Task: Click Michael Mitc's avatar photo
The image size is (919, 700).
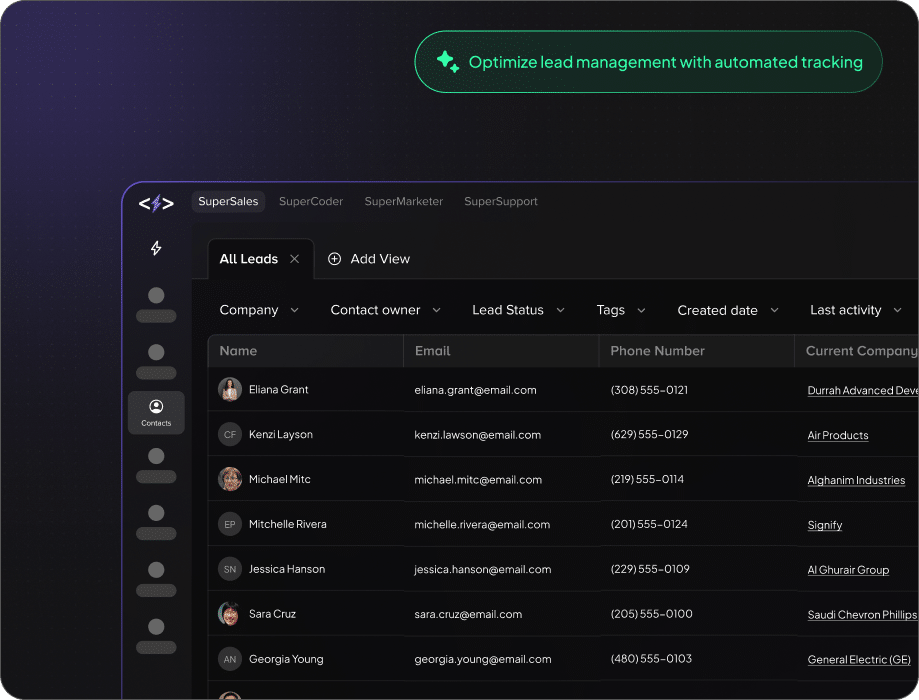Action: click(230, 479)
